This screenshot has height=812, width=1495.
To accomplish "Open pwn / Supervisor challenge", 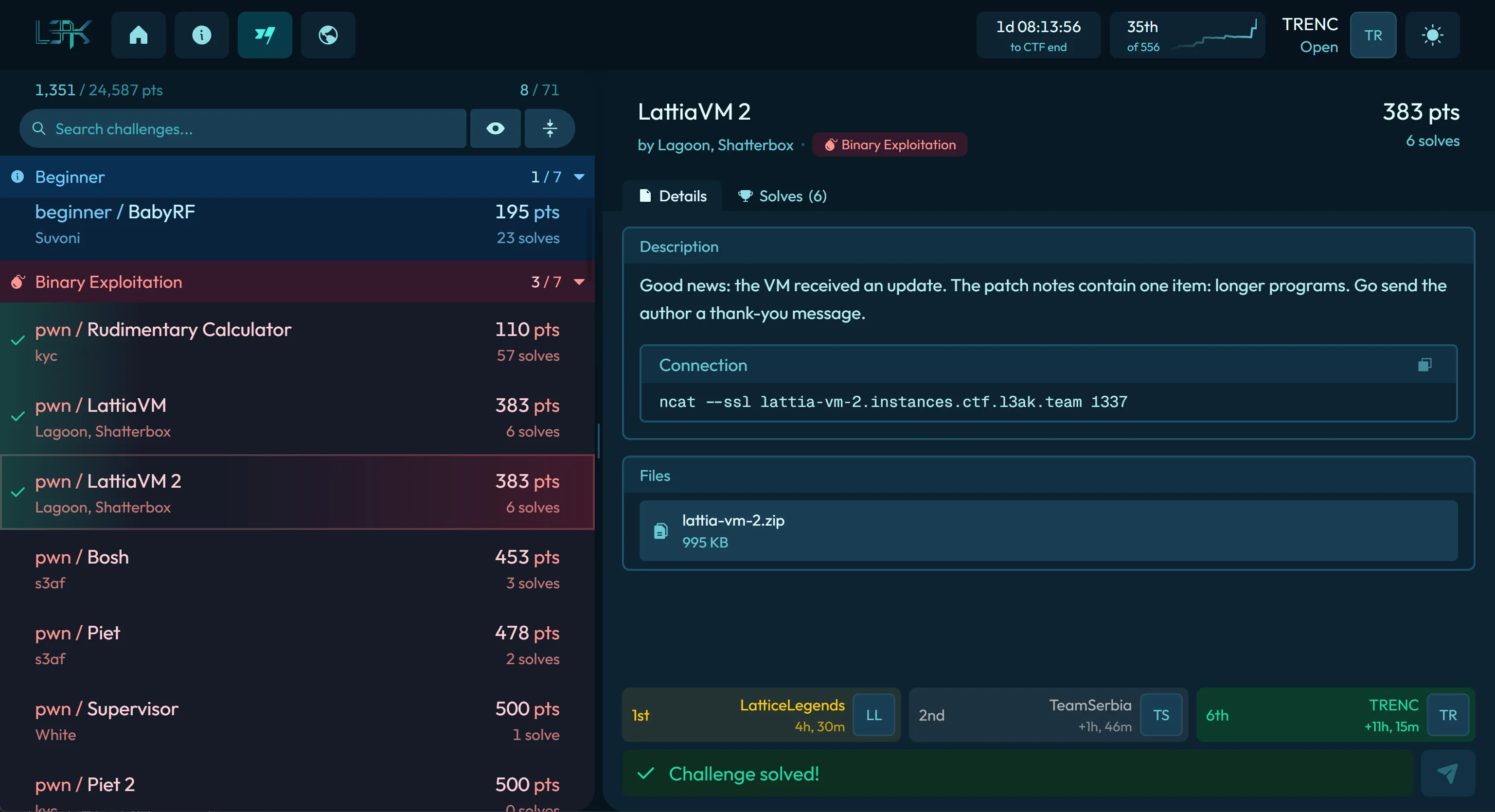I will click(297, 720).
